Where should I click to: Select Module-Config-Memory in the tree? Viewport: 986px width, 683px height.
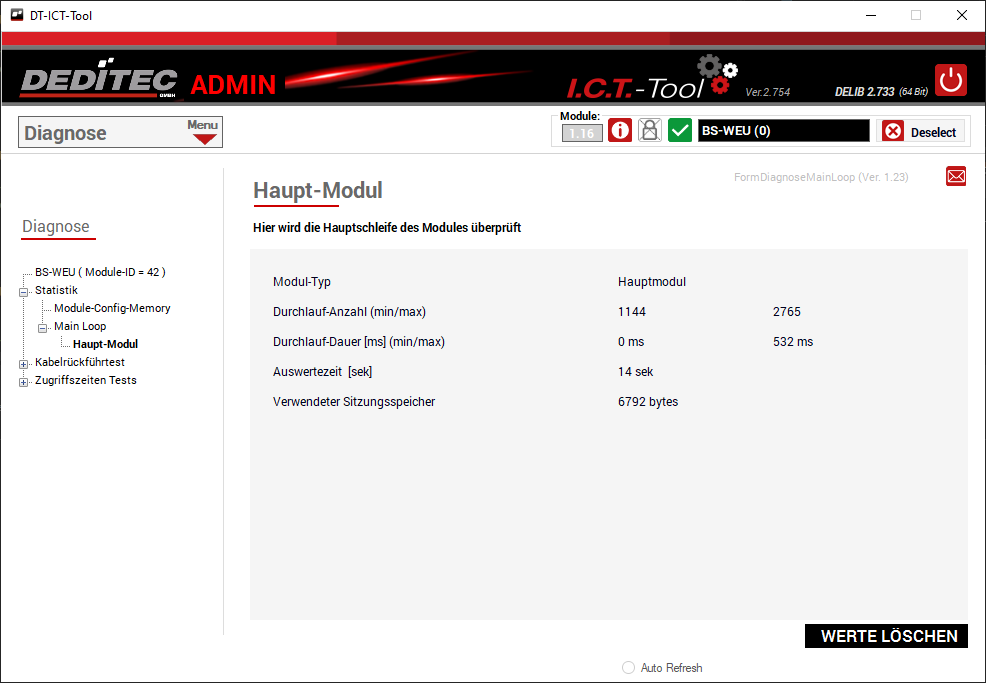click(112, 308)
